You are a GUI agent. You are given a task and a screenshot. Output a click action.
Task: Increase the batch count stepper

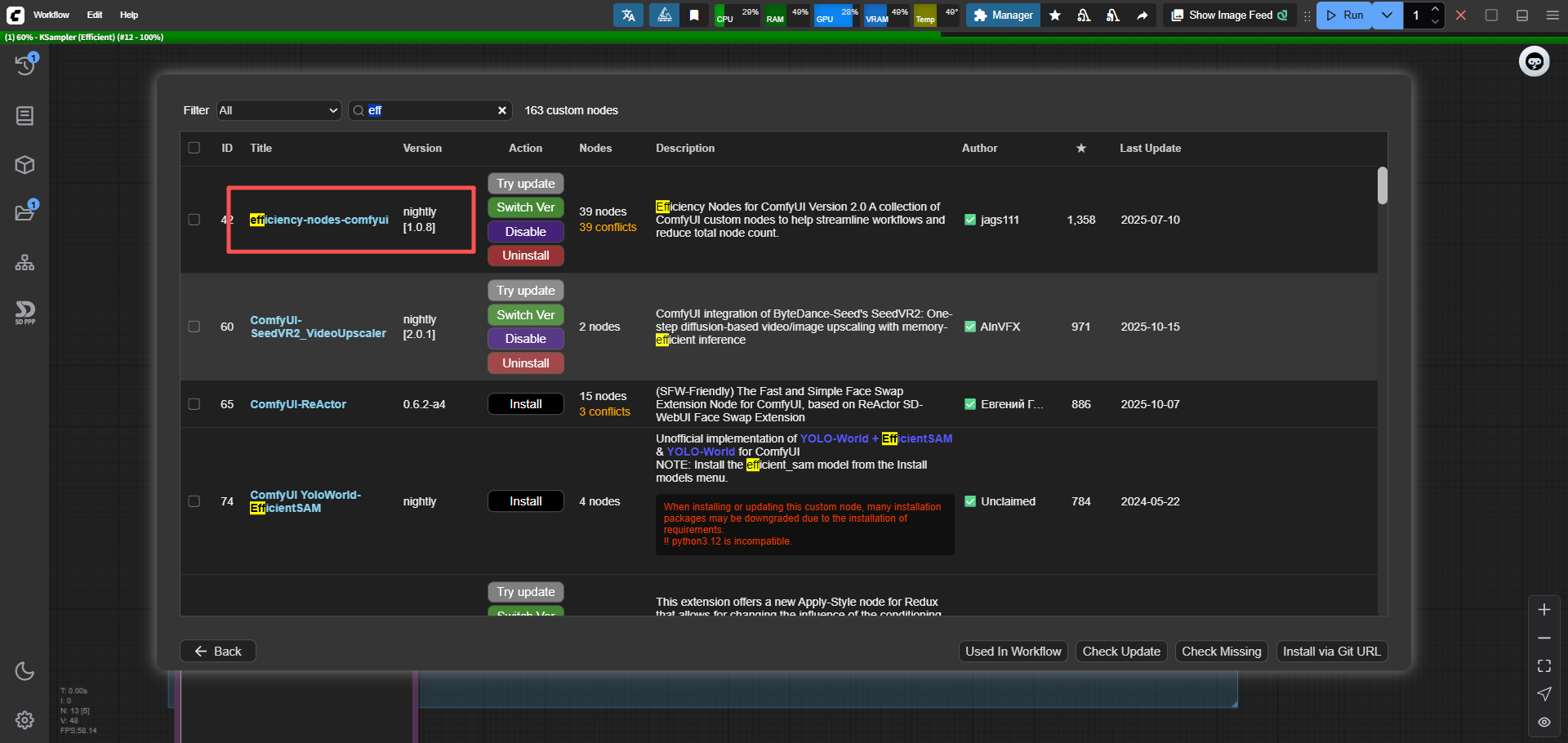point(1435,9)
